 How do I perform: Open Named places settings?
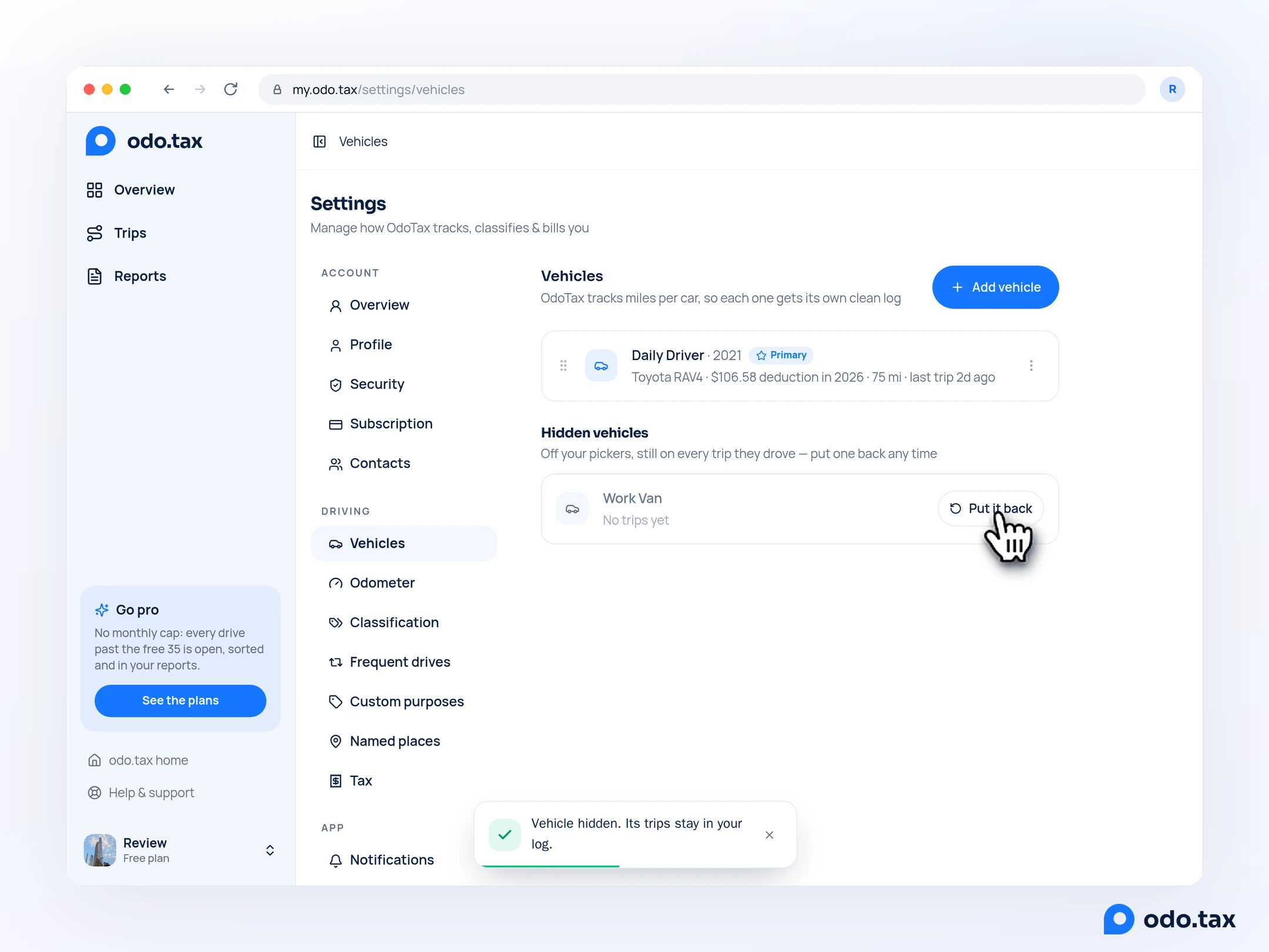(404, 741)
